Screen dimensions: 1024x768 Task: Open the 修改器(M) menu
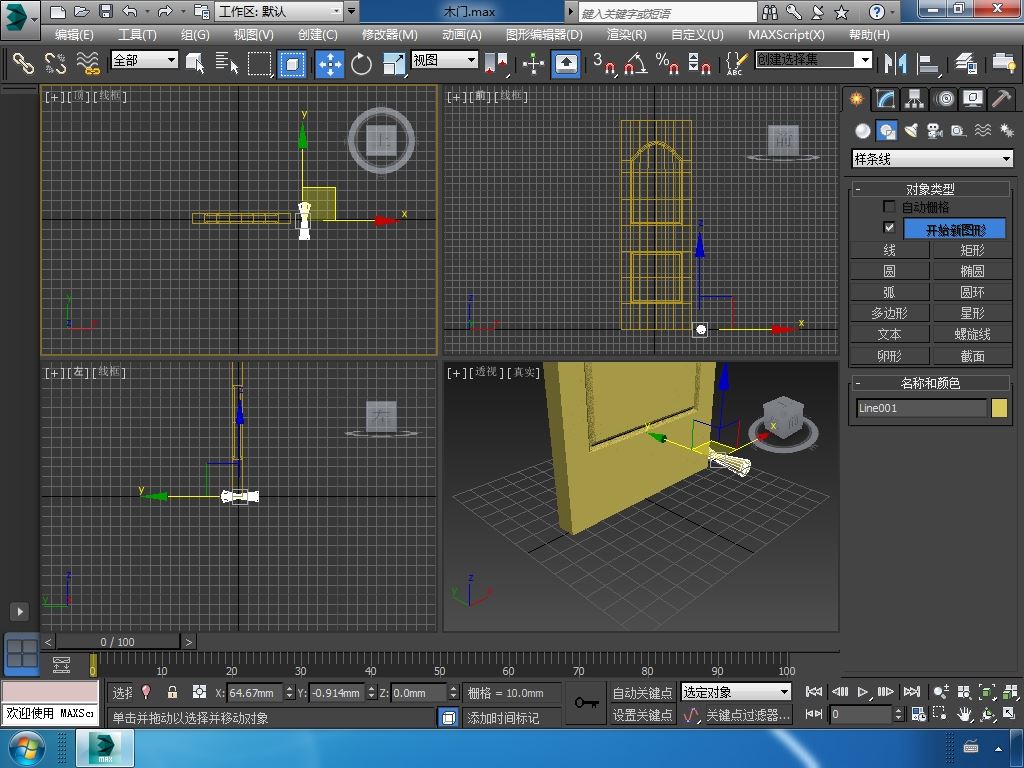tap(389, 34)
